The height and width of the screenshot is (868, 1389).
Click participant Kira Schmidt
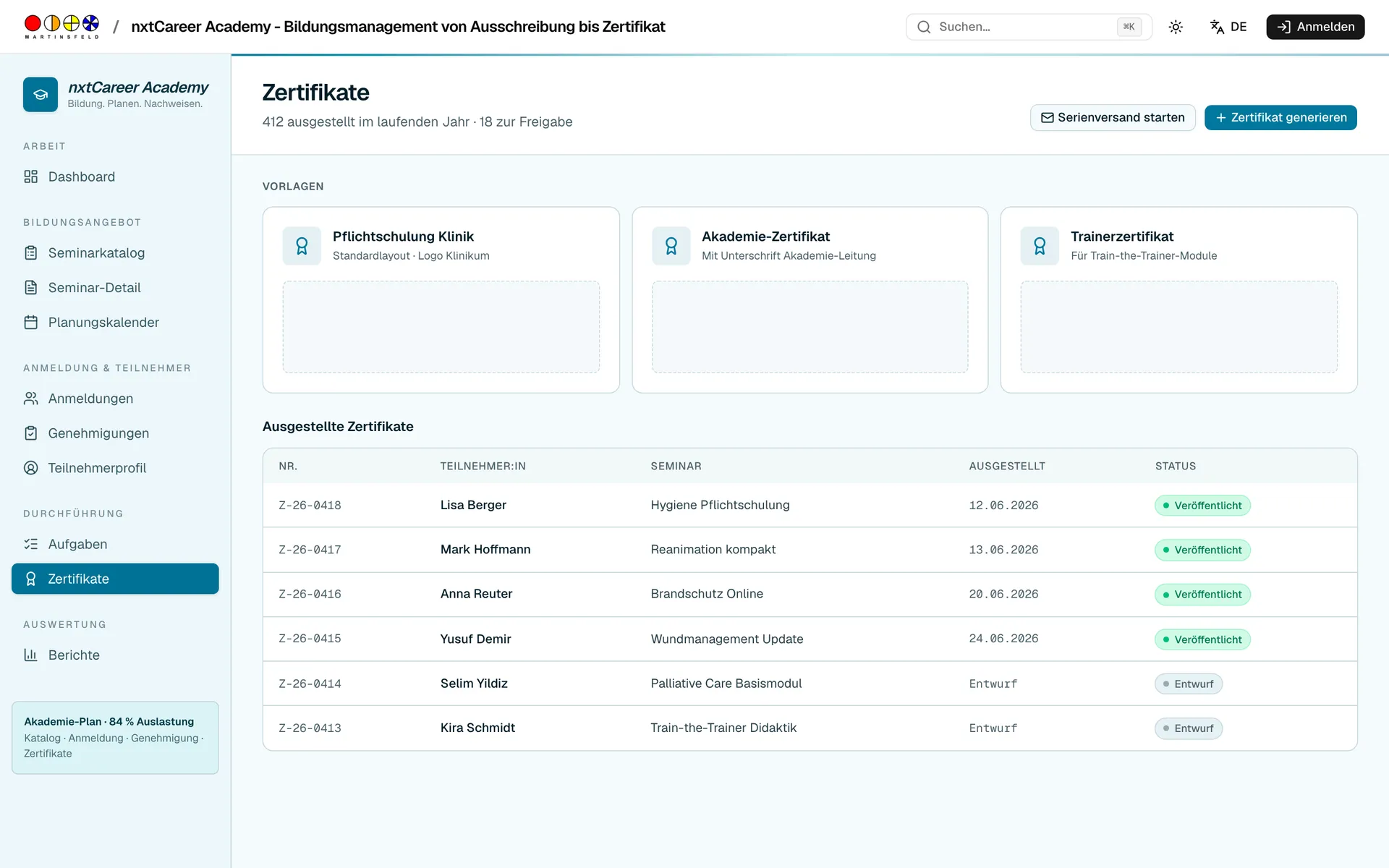[x=477, y=728]
